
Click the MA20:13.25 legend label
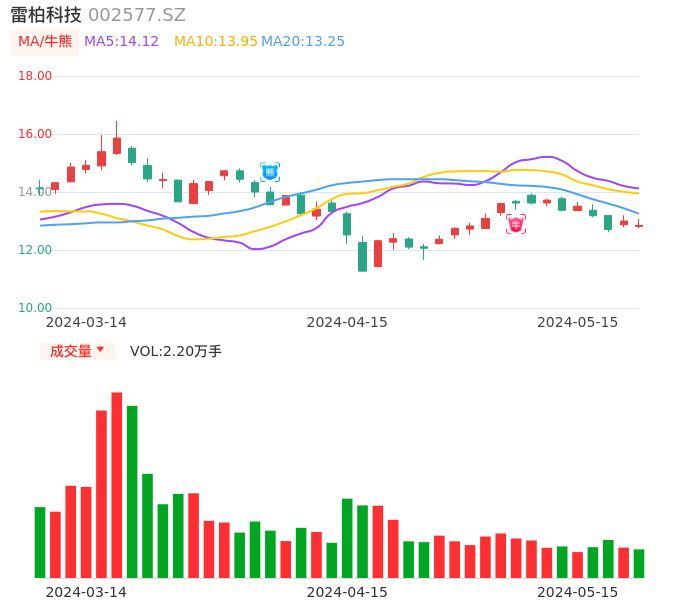pyautogui.click(x=303, y=42)
